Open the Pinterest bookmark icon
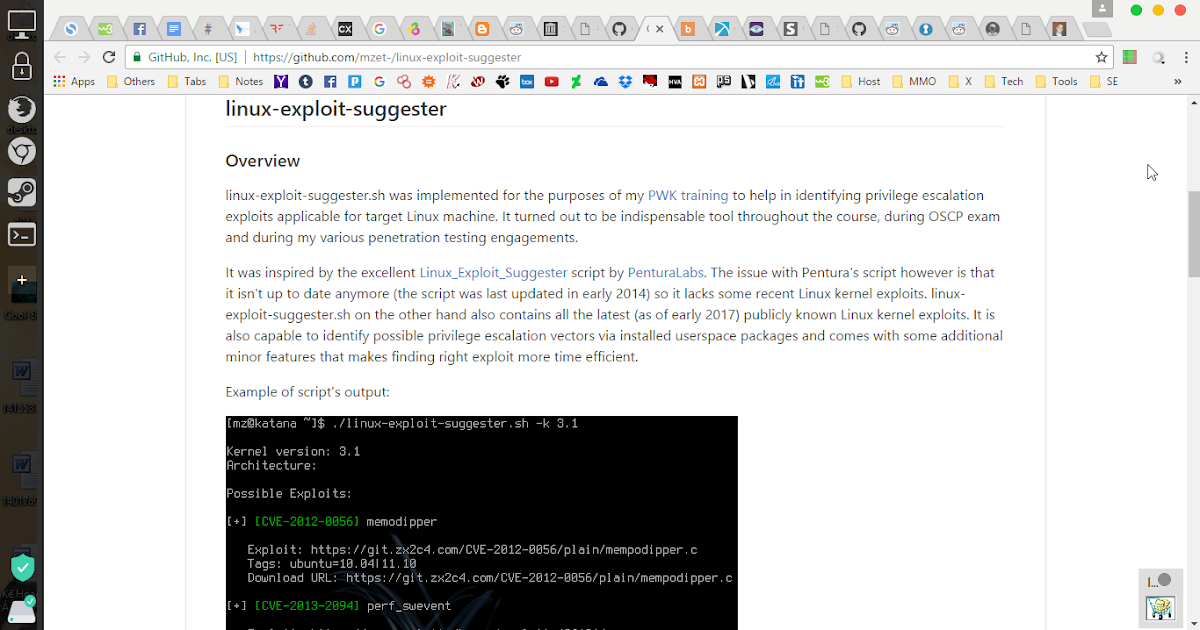Viewport: 1200px width, 630px height. click(355, 81)
